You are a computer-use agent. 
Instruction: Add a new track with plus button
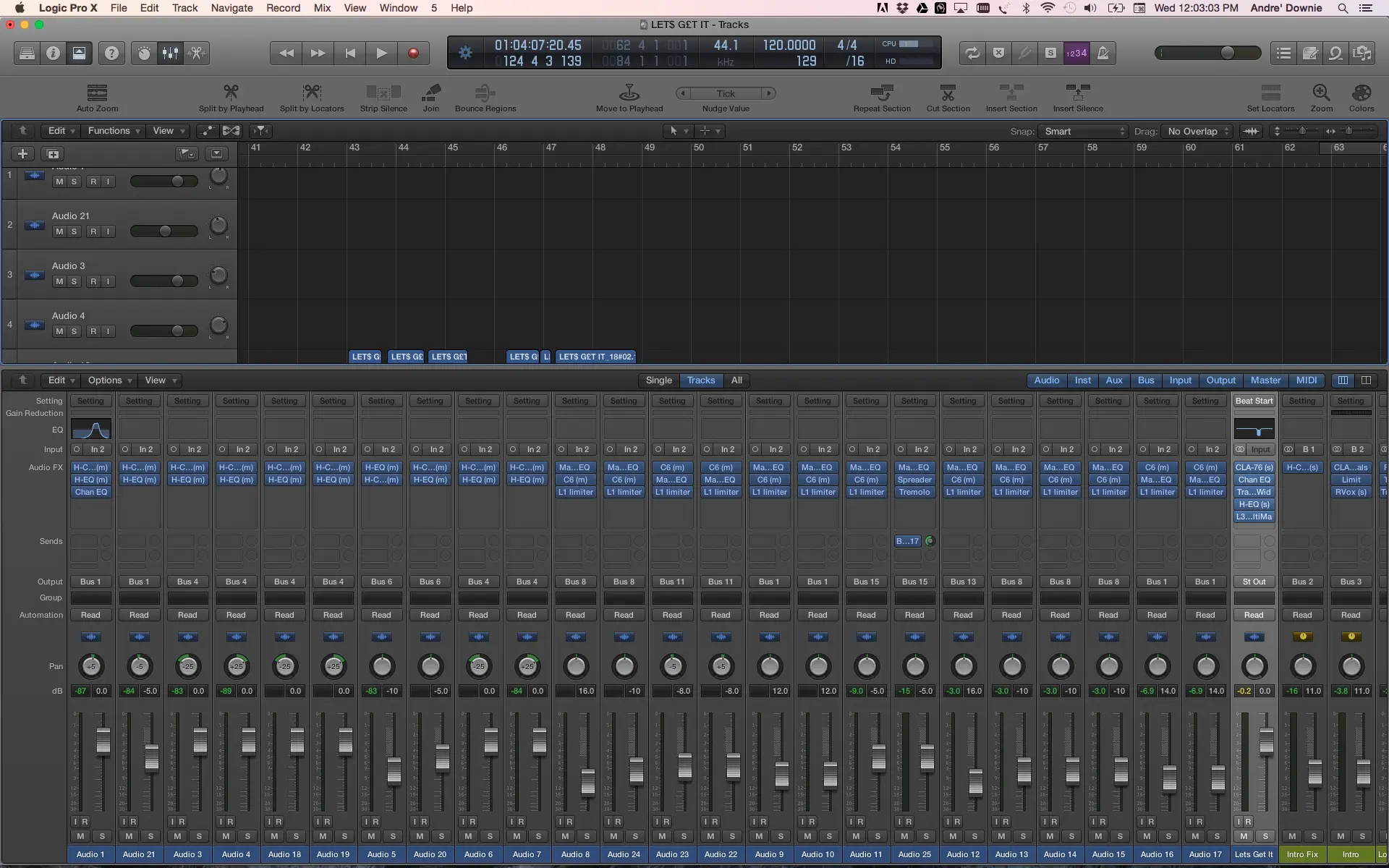coord(22,153)
